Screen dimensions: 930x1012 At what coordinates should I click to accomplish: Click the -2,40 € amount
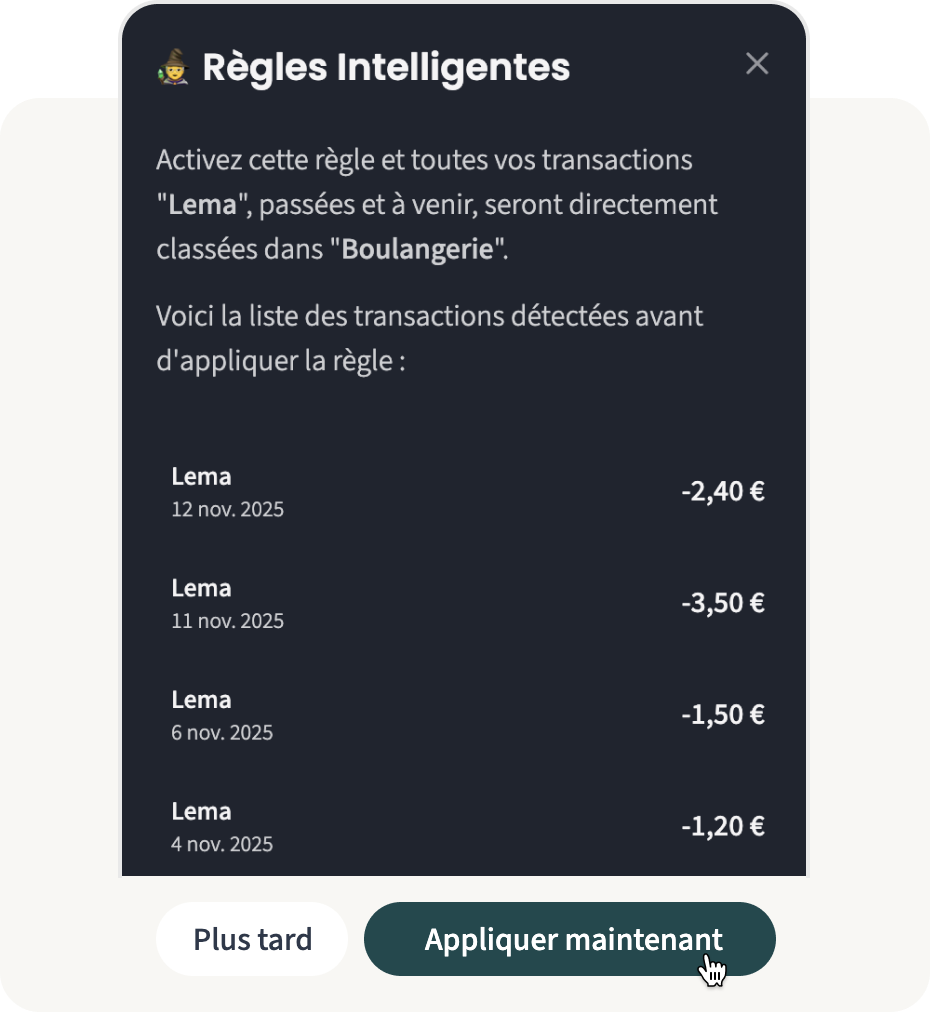point(722,492)
